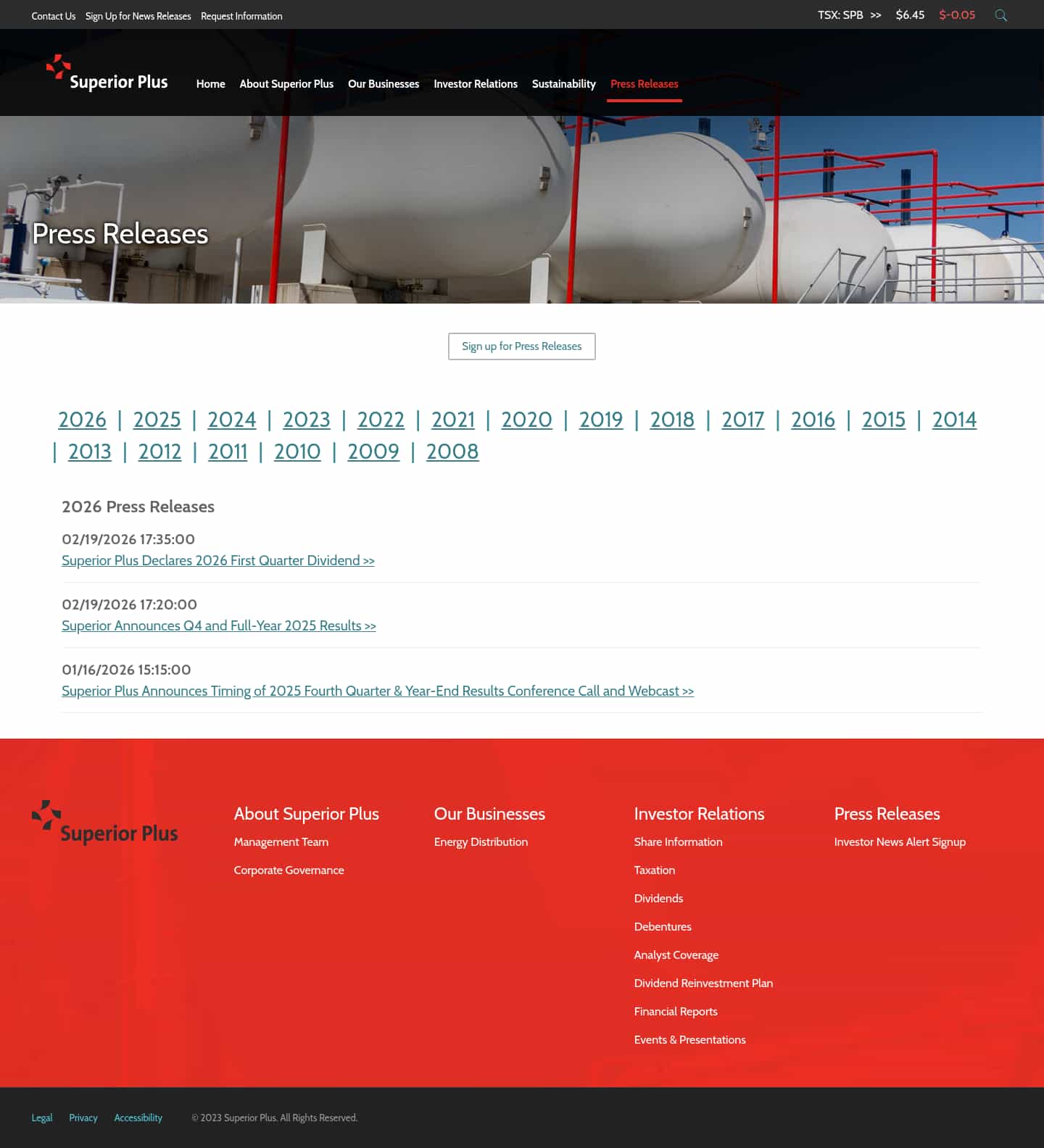
Task: Select the 2026 year link
Action: (82, 420)
